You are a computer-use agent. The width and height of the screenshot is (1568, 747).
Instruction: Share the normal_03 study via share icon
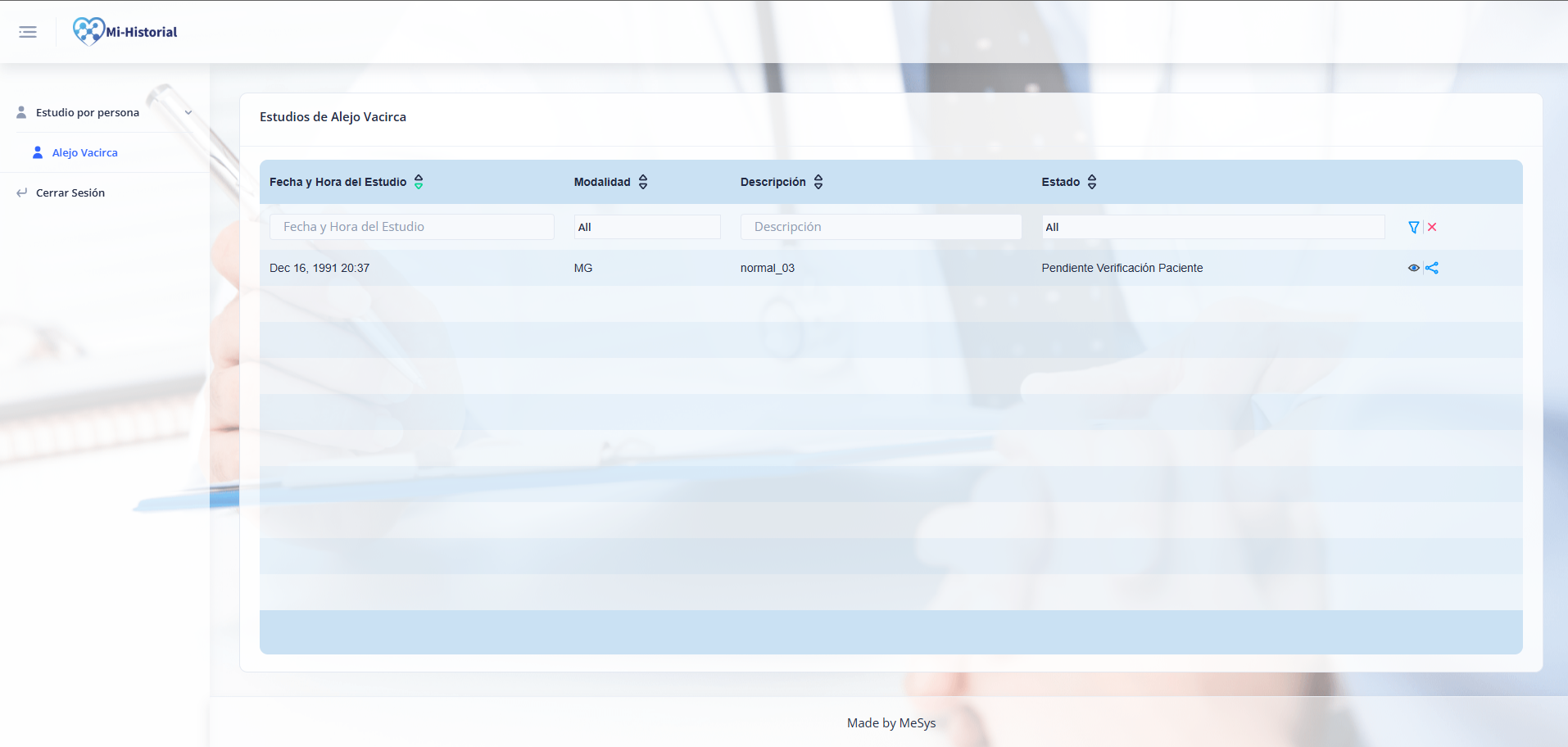(x=1433, y=268)
